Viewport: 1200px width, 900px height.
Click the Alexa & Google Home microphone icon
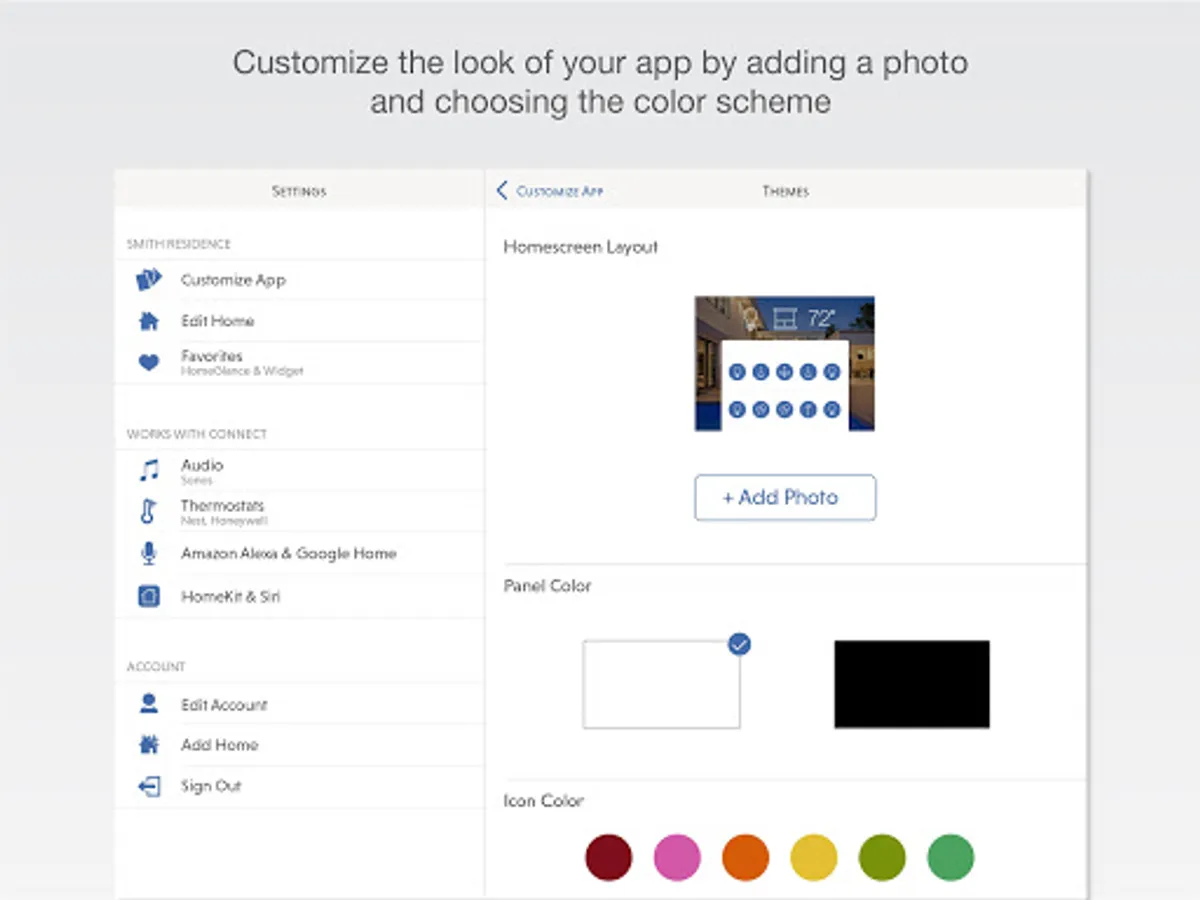pos(149,553)
